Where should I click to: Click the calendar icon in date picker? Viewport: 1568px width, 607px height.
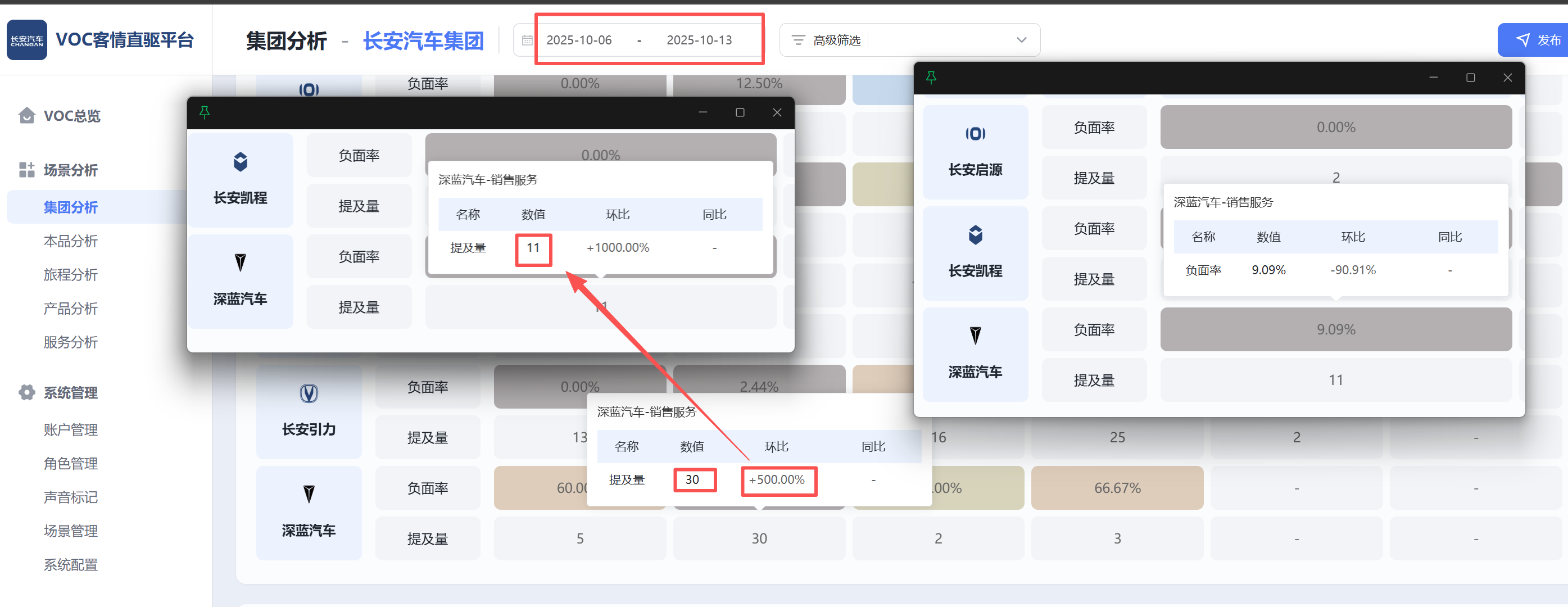pos(527,40)
